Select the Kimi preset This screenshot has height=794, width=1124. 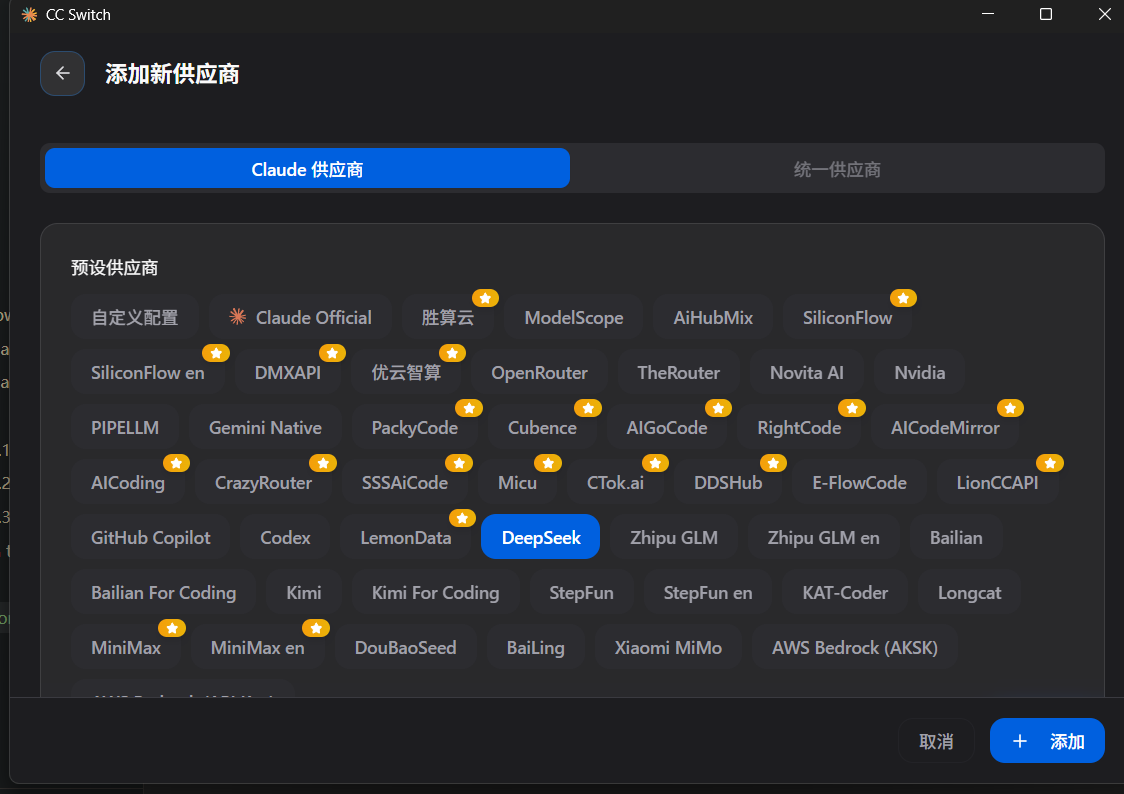pyautogui.click(x=303, y=593)
